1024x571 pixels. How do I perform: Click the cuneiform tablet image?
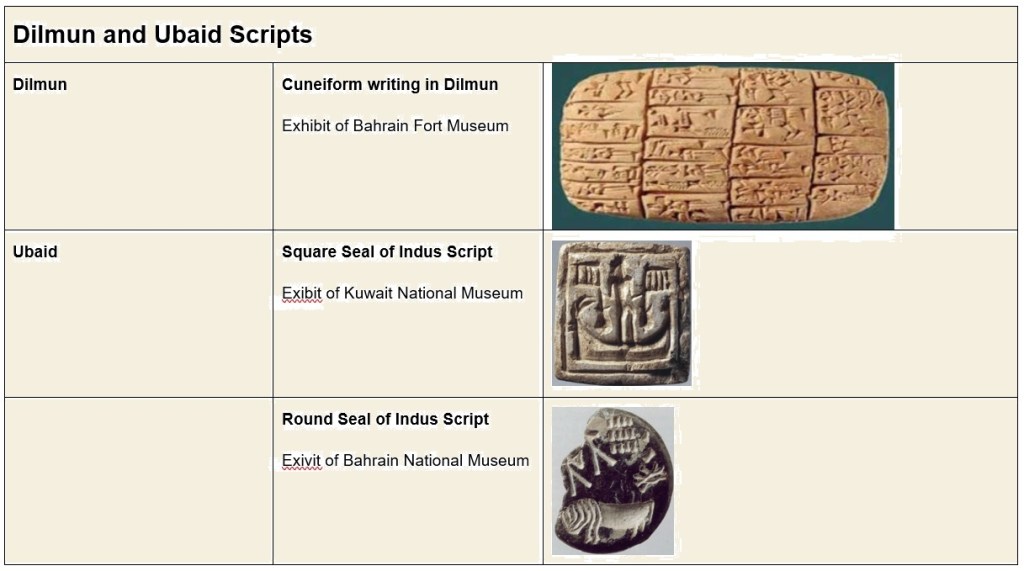pos(723,146)
